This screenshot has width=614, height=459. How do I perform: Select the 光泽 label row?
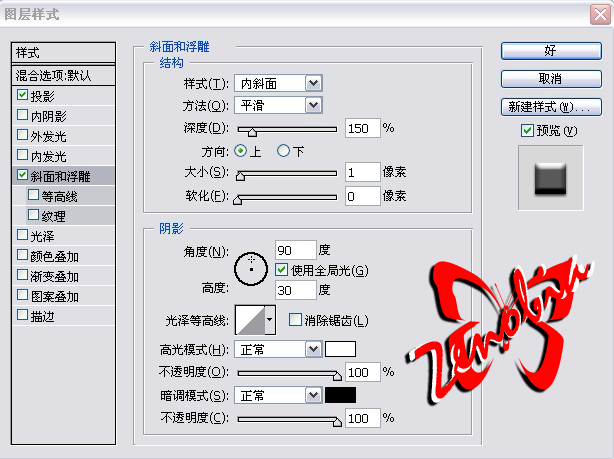coord(63,236)
